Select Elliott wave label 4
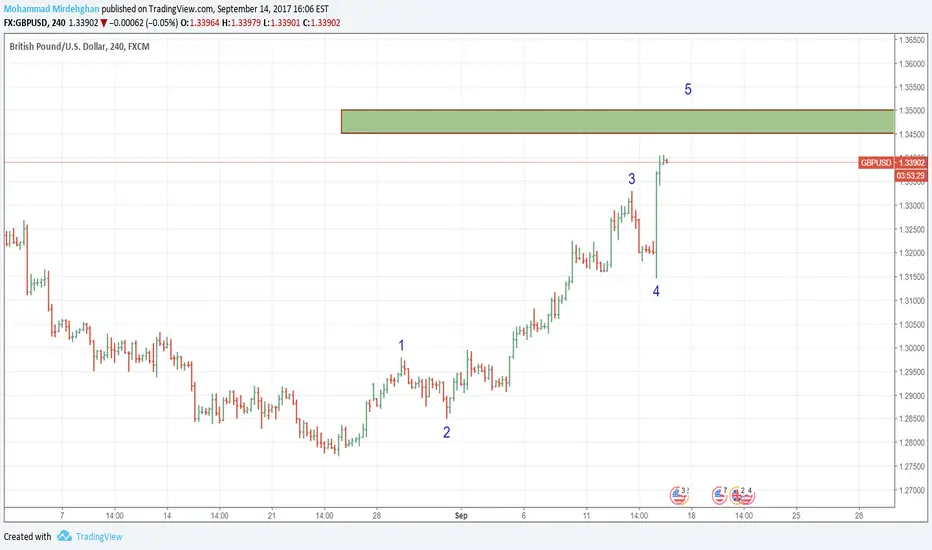The height and width of the screenshot is (550, 932). [x=656, y=291]
